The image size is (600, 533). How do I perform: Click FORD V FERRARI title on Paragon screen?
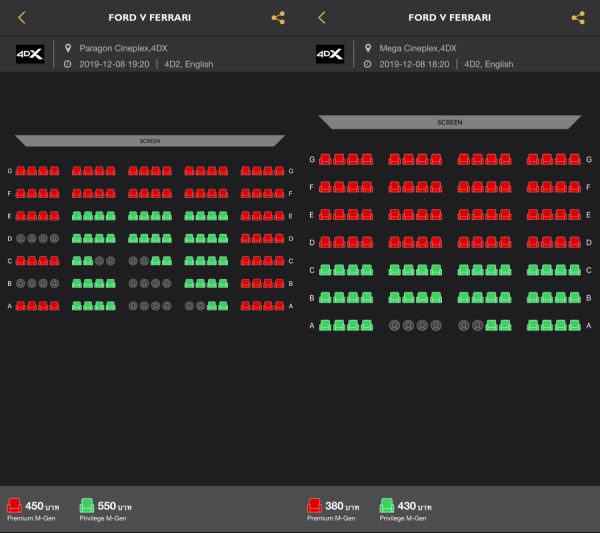tap(150, 18)
